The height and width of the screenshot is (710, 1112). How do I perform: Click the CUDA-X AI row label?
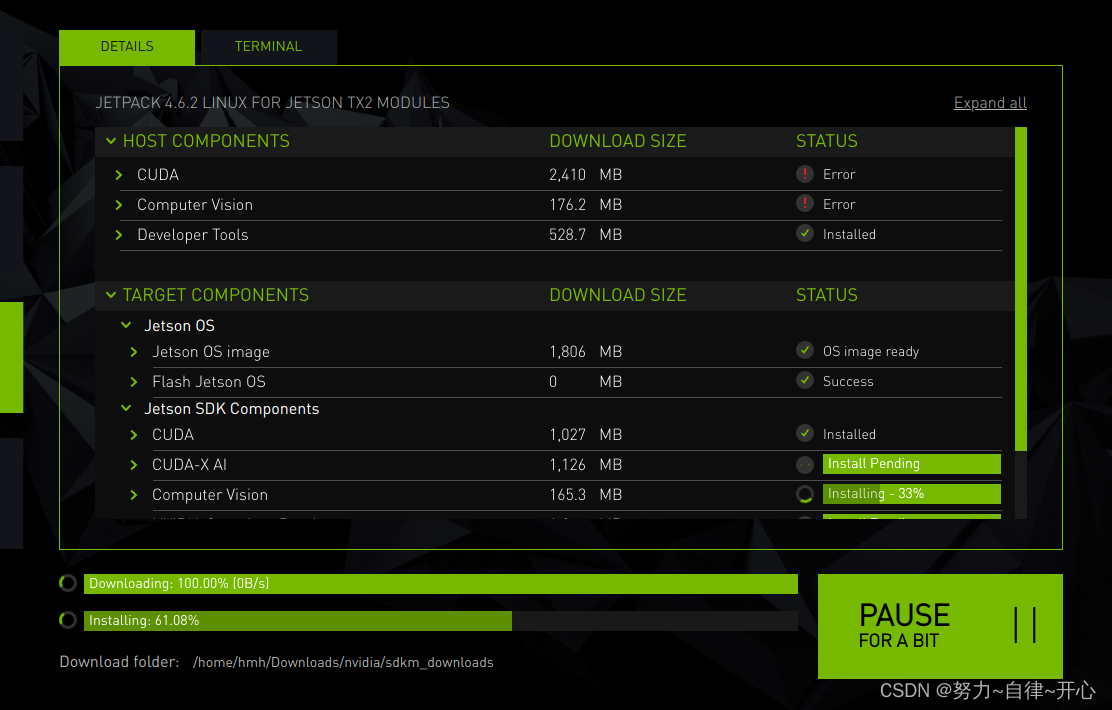click(x=189, y=465)
